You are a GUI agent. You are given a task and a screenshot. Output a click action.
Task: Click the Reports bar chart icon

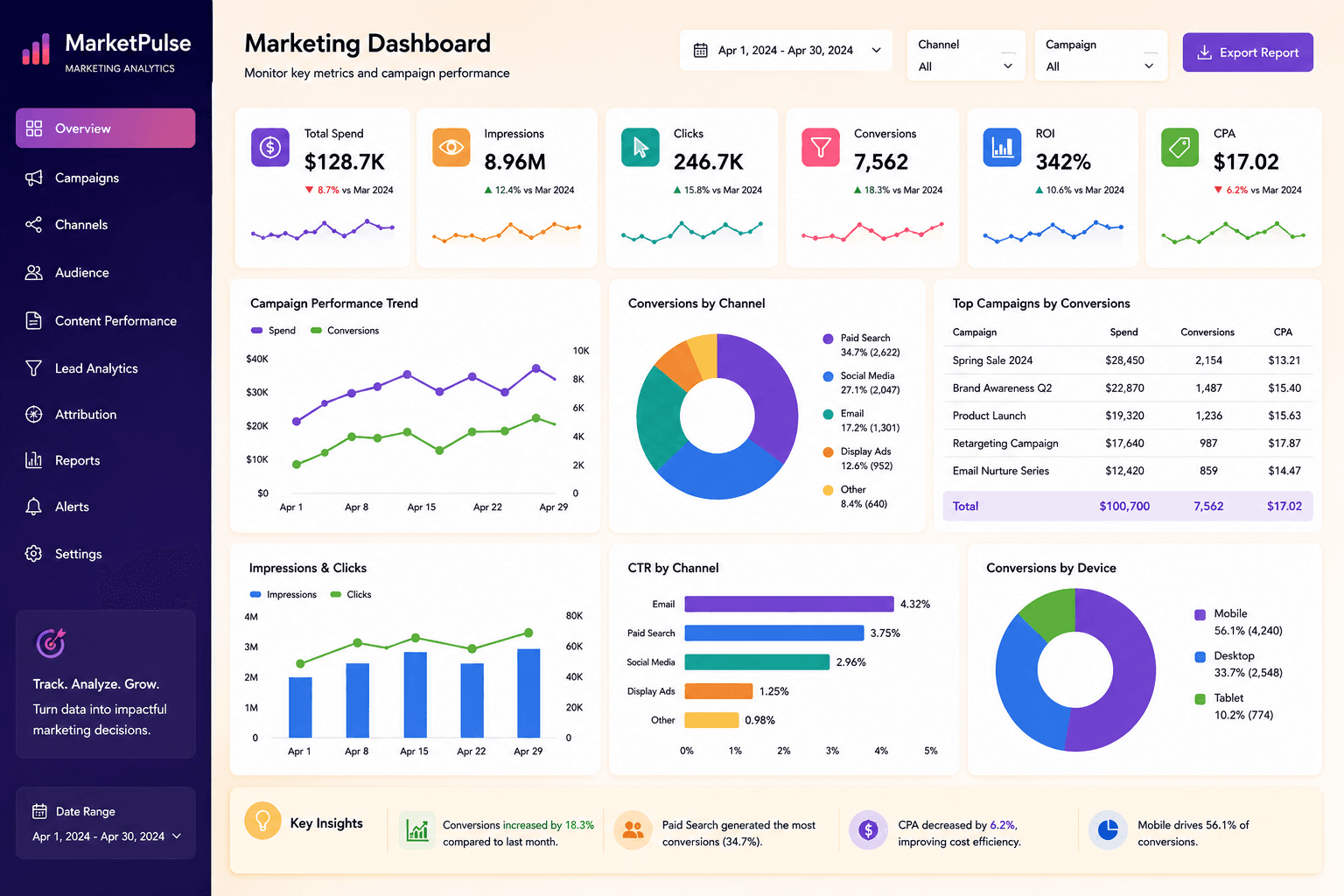pyautogui.click(x=34, y=460)
